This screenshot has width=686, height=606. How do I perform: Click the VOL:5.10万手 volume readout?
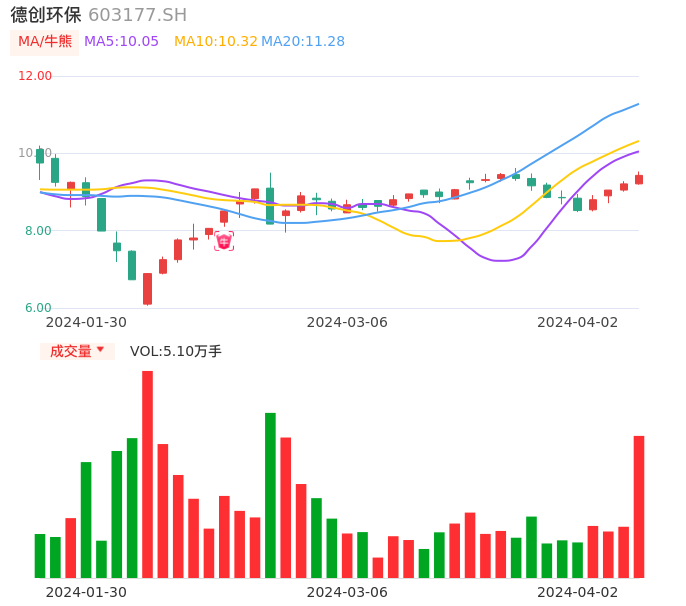[x=176, y=351]
